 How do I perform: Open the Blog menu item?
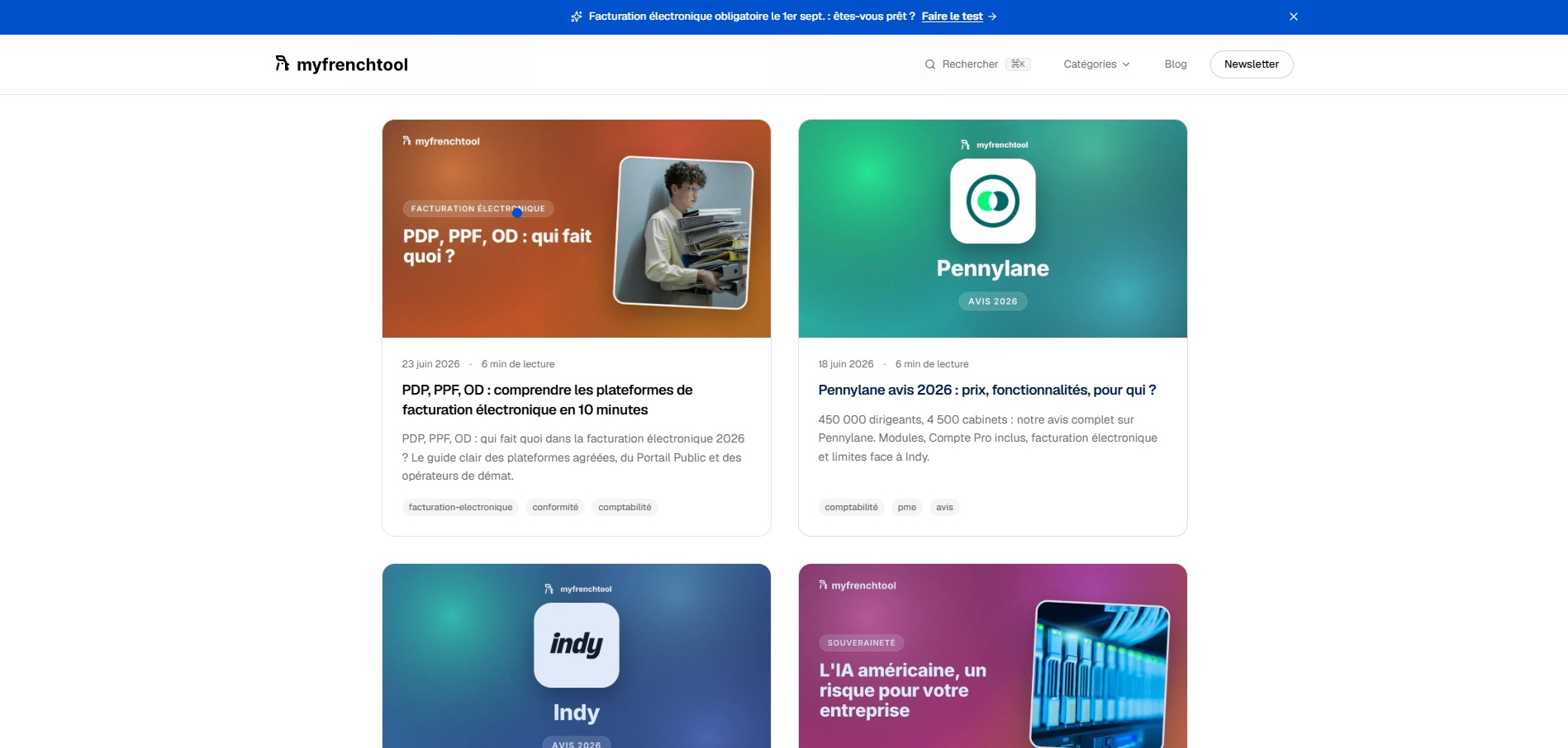click(x=1176, y=64)
